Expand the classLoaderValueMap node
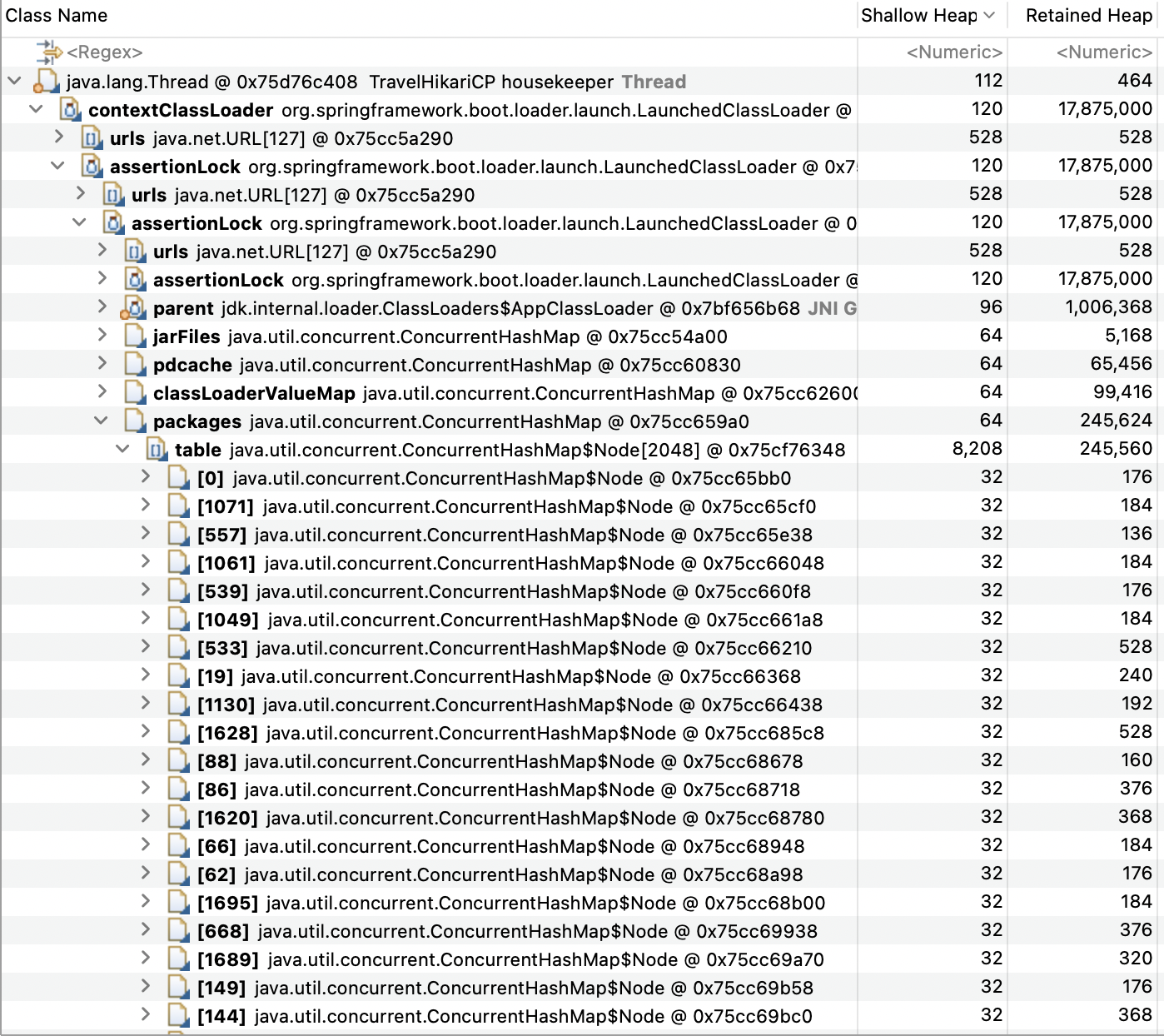 click(x=102, y=391)
